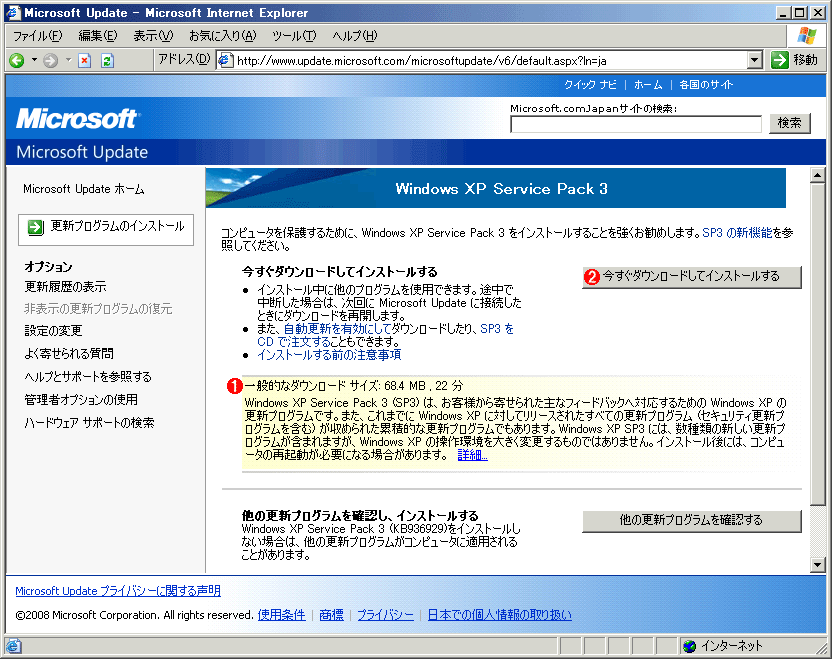Open the ツール(T) menu

294,36
